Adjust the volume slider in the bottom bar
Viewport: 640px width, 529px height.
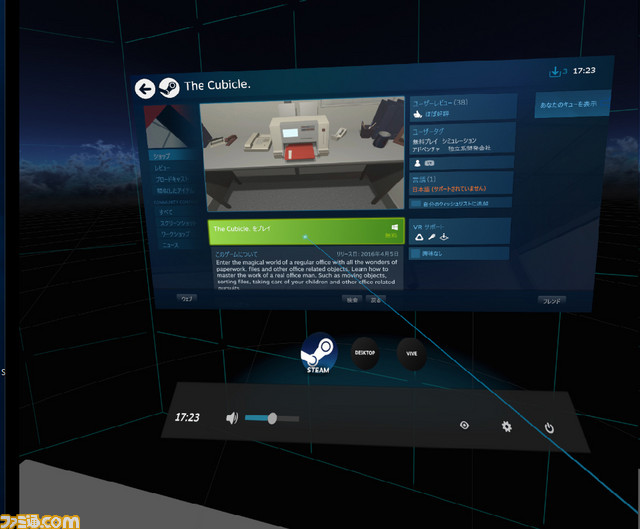(x=272, y=418)
